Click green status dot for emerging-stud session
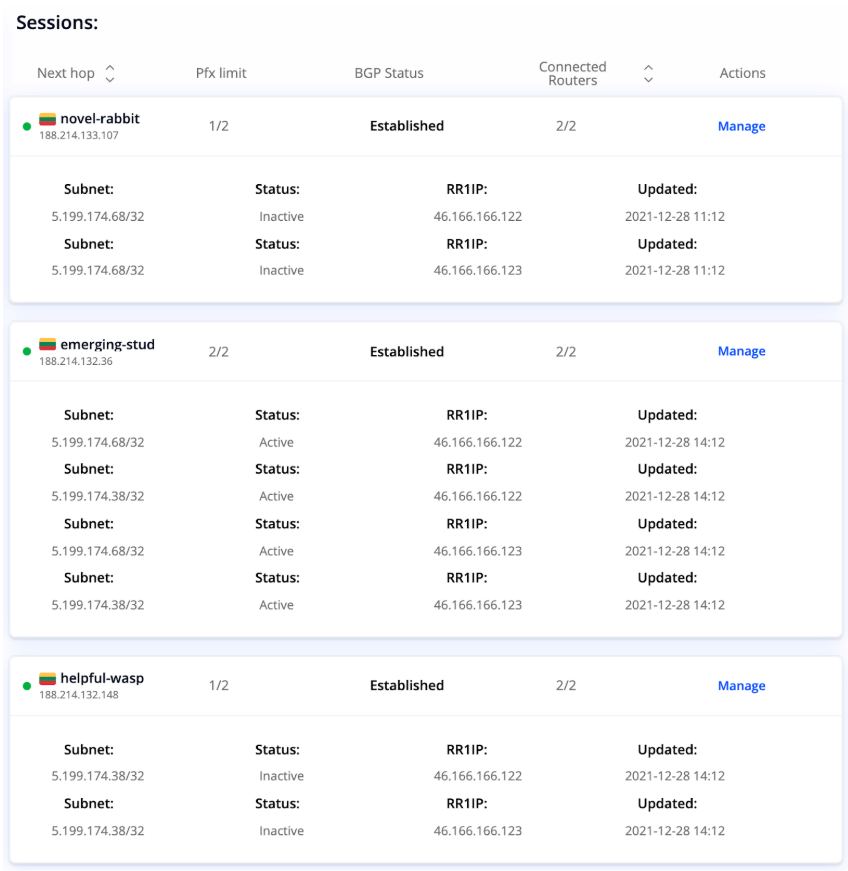The height and width of the screenshot is (871, 848). coord(27,352)
